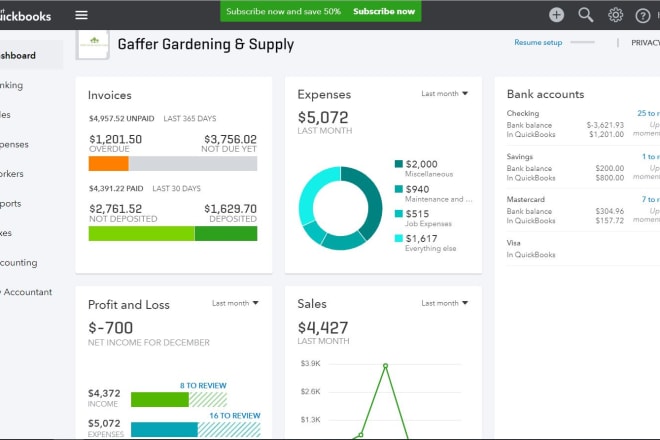660x440 pixels.
Task: Click the Everything else legend color square
Action: (399, 238)
